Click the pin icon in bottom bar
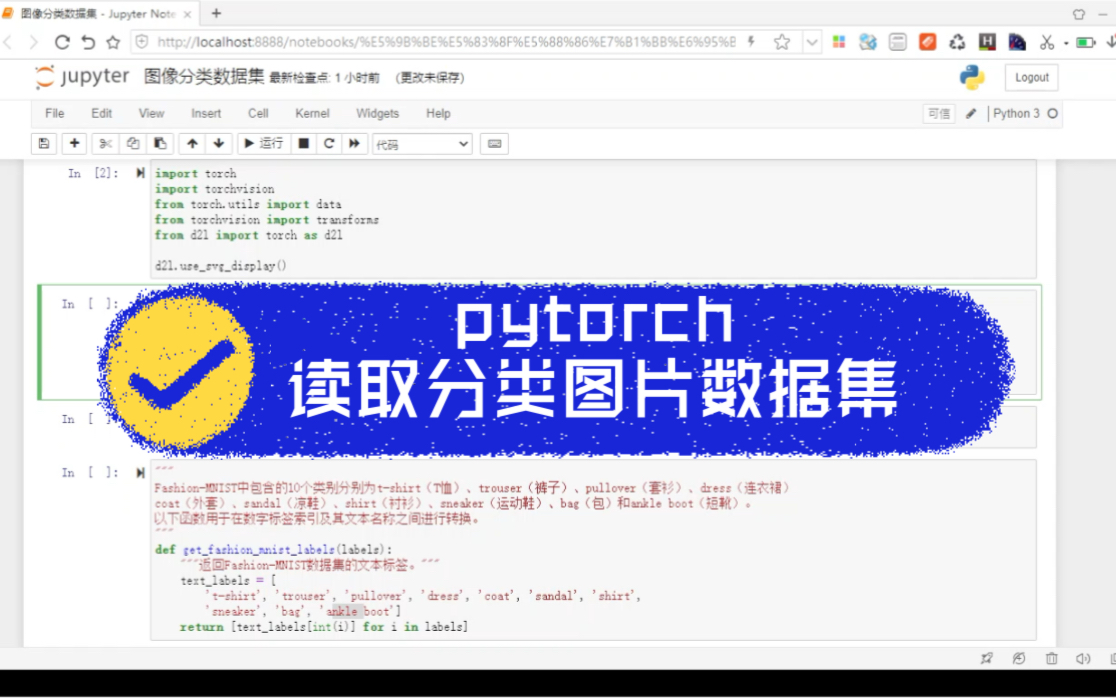The image size is (1116, 698). point(986,659)
